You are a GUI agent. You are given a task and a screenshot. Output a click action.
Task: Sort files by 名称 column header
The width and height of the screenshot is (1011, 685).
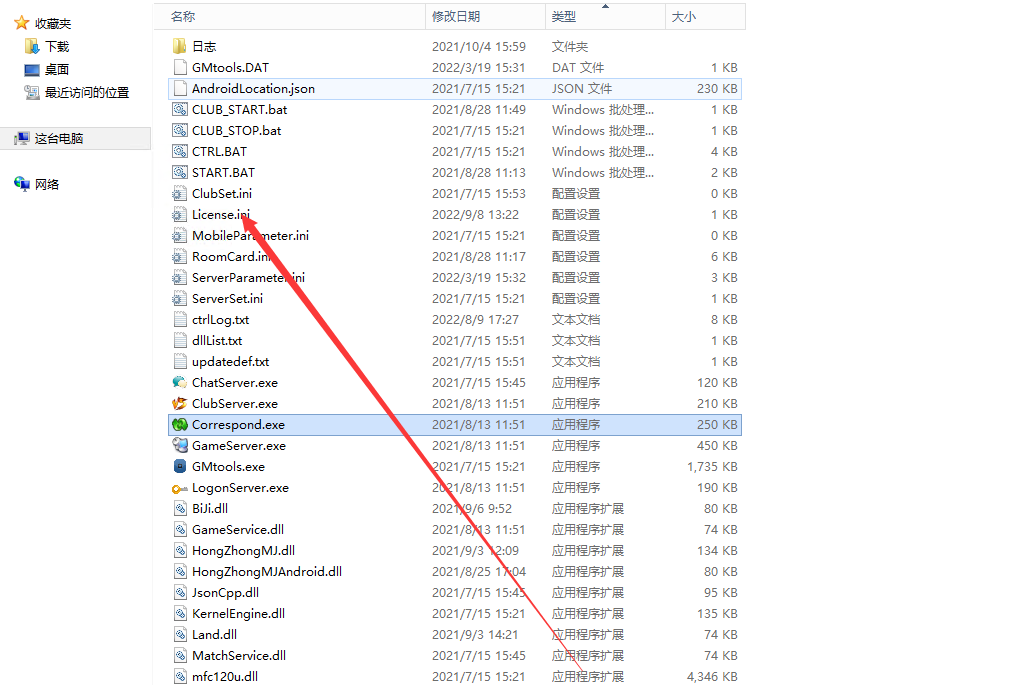click(x=183, y=16)
